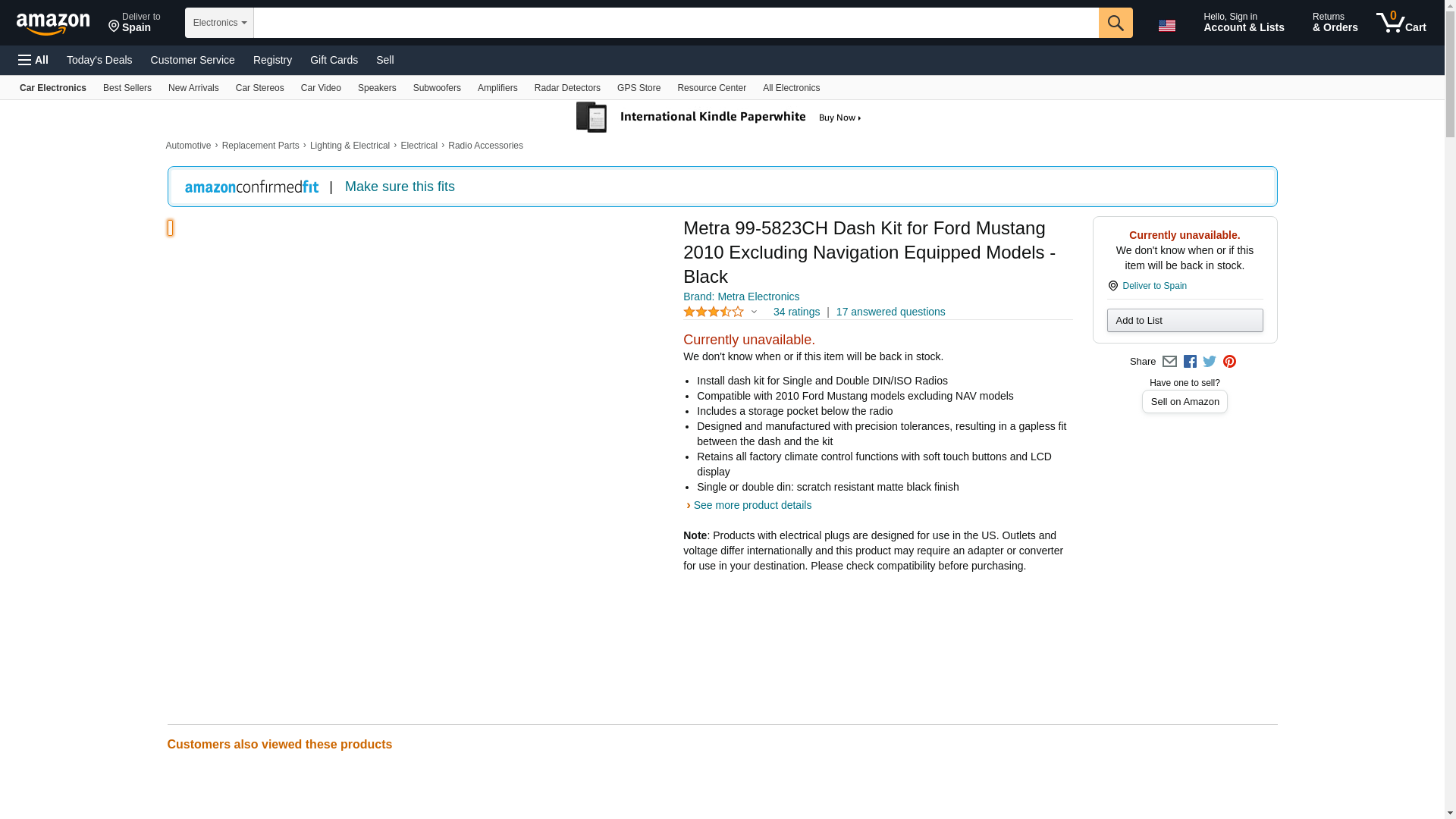The image size is (1456, 819).
Task: Open the 17 answered questions link
Action: [890, 312]
